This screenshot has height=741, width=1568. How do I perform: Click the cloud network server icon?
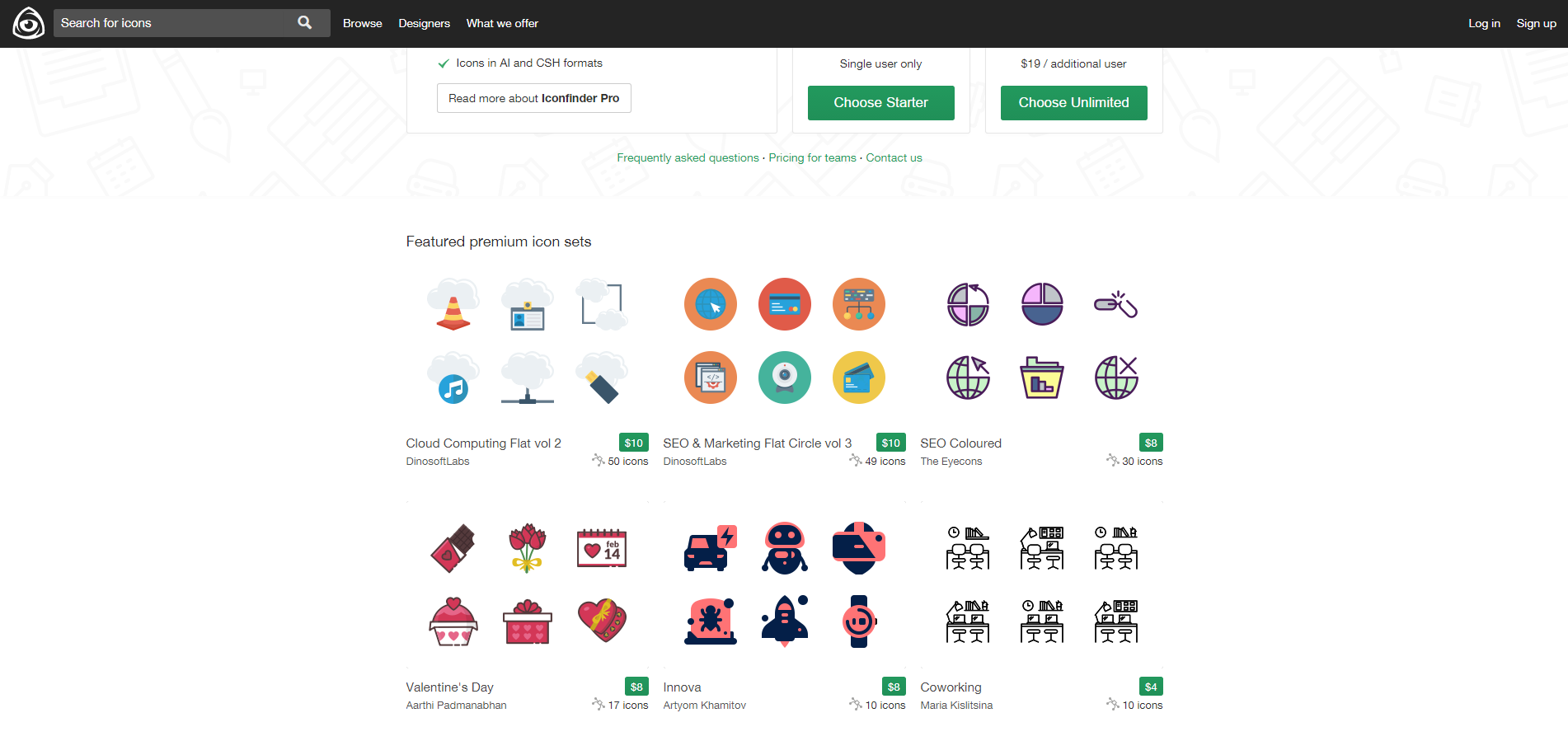[x=528, y=378]
